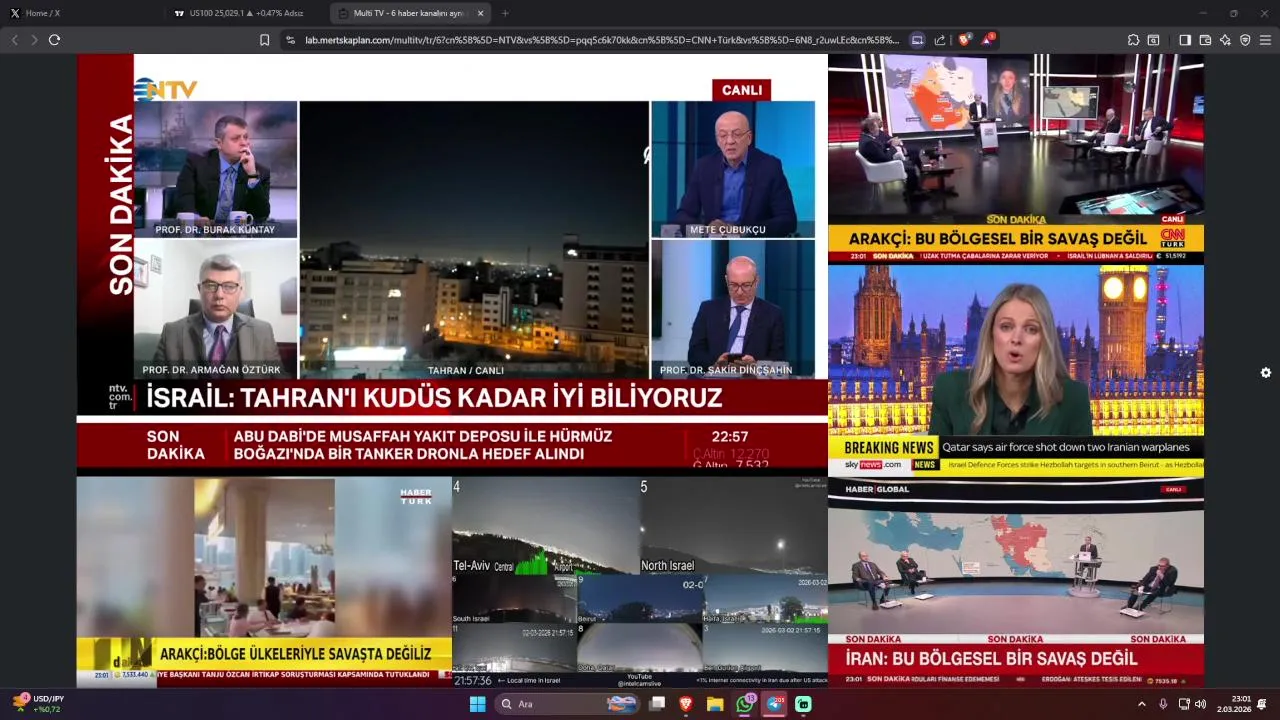Close the Multi TV tab
The height and width of the screenshot is (720, 1280).
(480, 13)
